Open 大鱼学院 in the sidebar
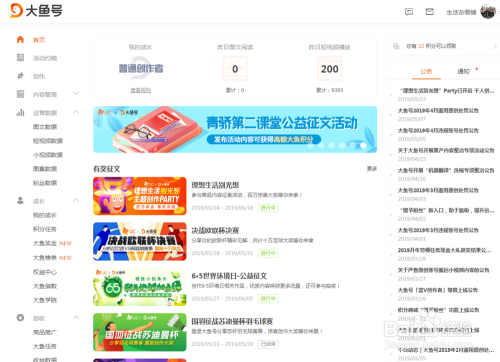 pos(45,300)
